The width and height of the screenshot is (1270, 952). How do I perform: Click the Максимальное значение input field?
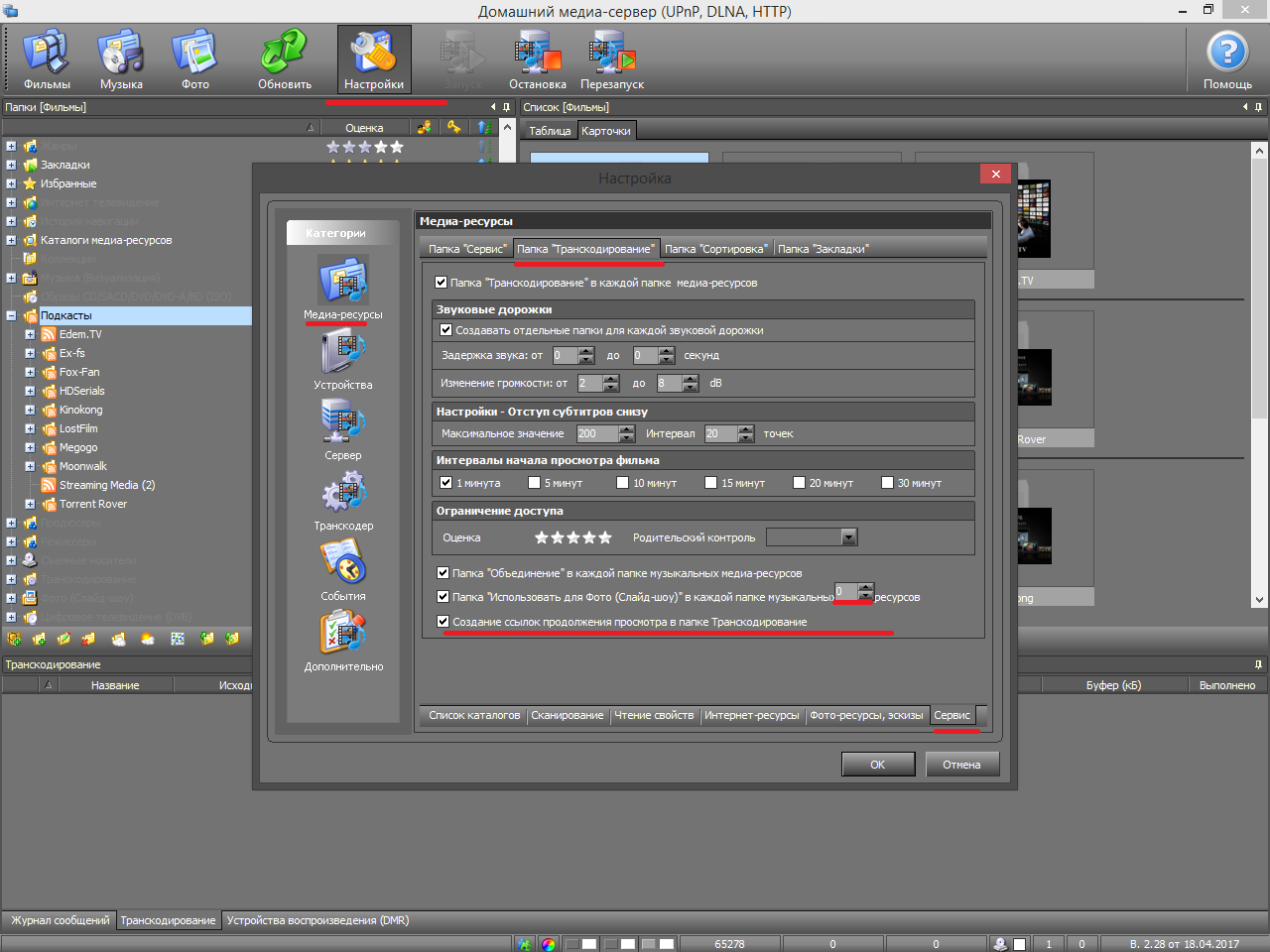click(x=597, y=433)
